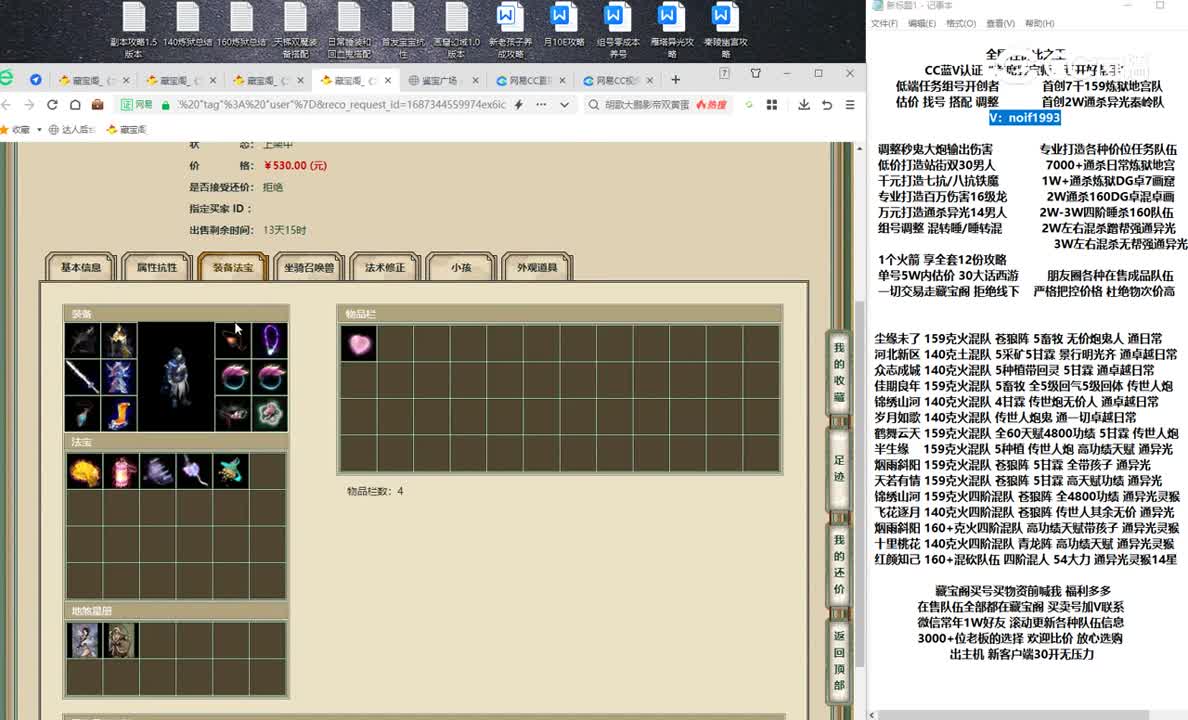Click the character model preview
This screenshot has height=720, width=1188.
pos(176,377)
